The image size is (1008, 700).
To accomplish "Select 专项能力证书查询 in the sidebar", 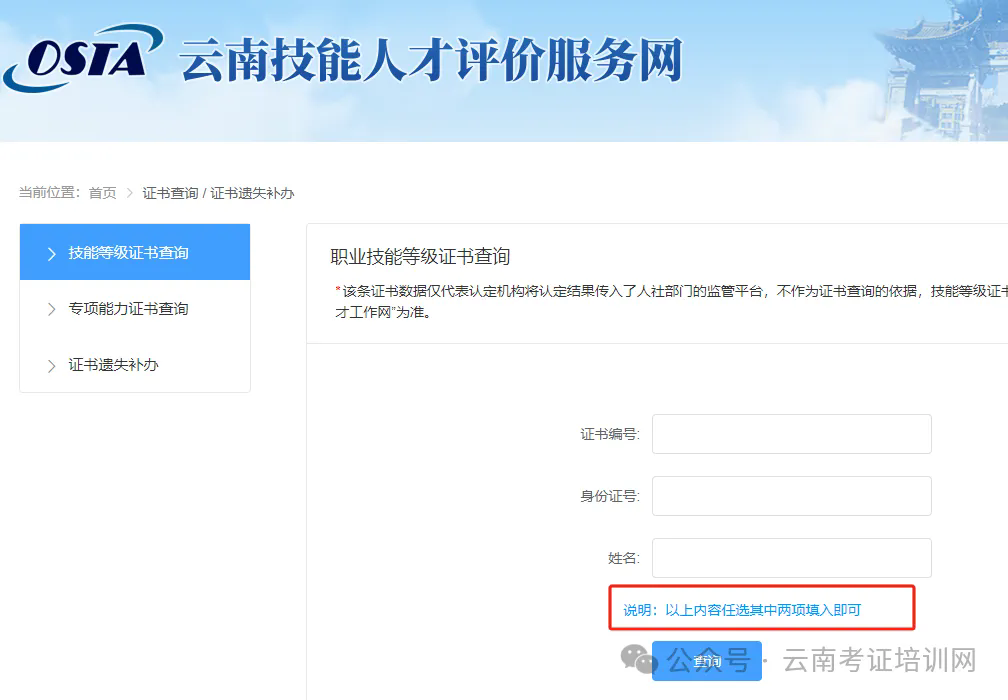I will pyautogui.click(x=128, y=309).
